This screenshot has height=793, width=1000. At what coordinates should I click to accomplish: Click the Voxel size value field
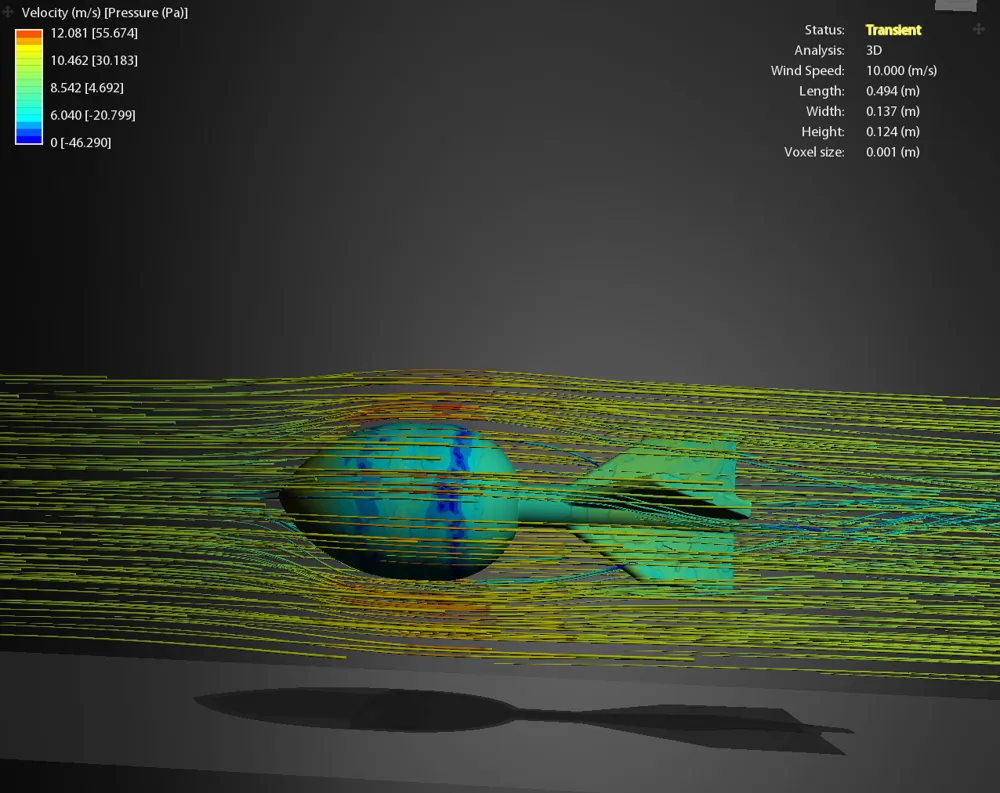pyautogui.click(x=893, y=151)
